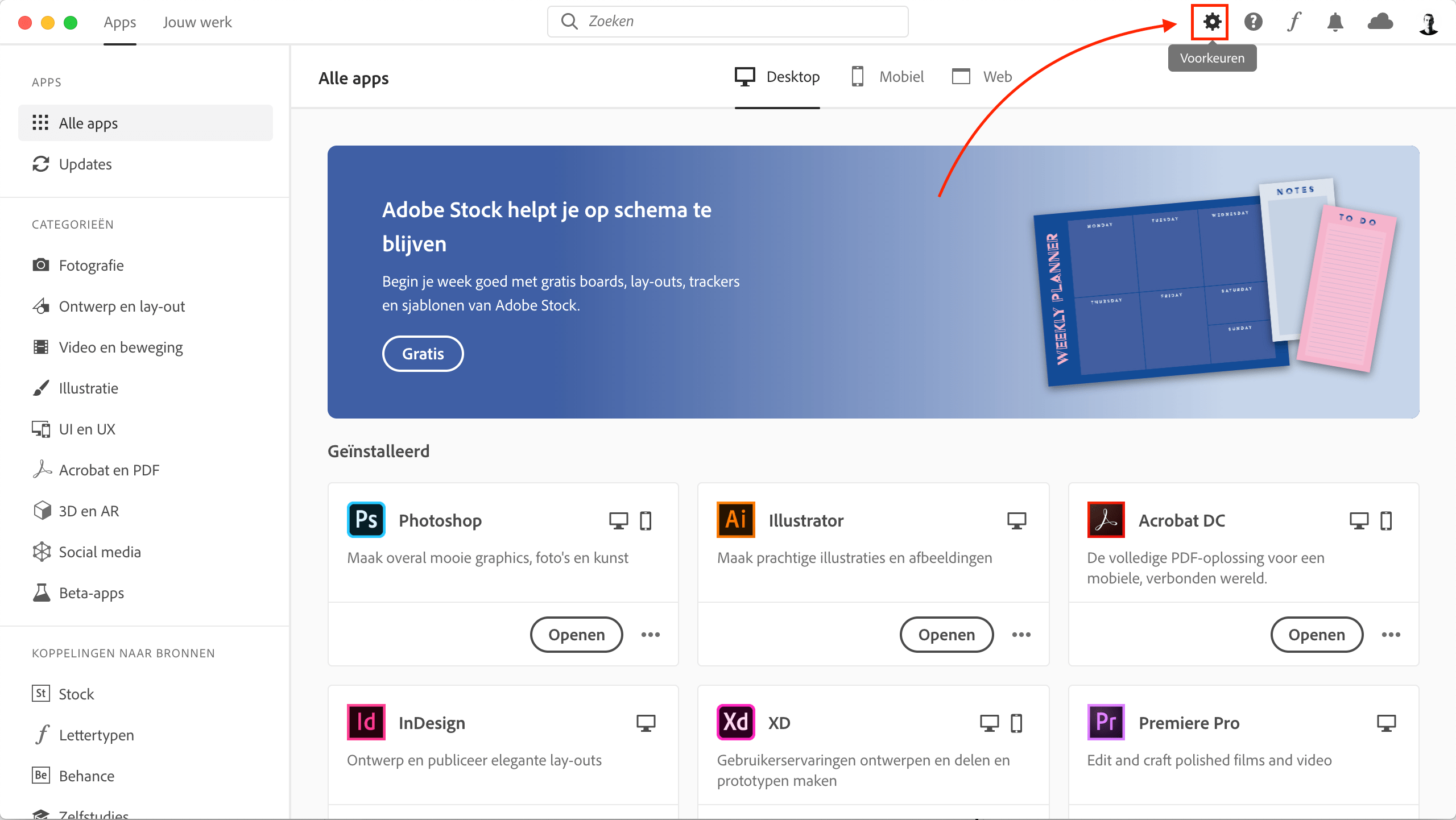Select the Mobiel tab
Image resolution: width=1456 pixels, height=820 pixels.
[x=887, y=77]
